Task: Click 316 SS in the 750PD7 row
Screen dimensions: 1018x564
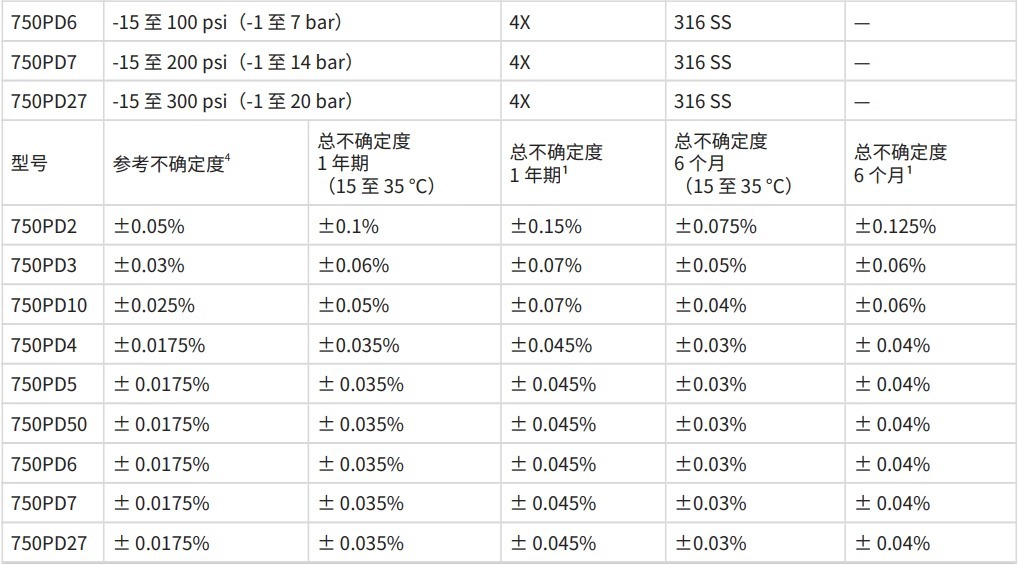Action: pos(703,62)
